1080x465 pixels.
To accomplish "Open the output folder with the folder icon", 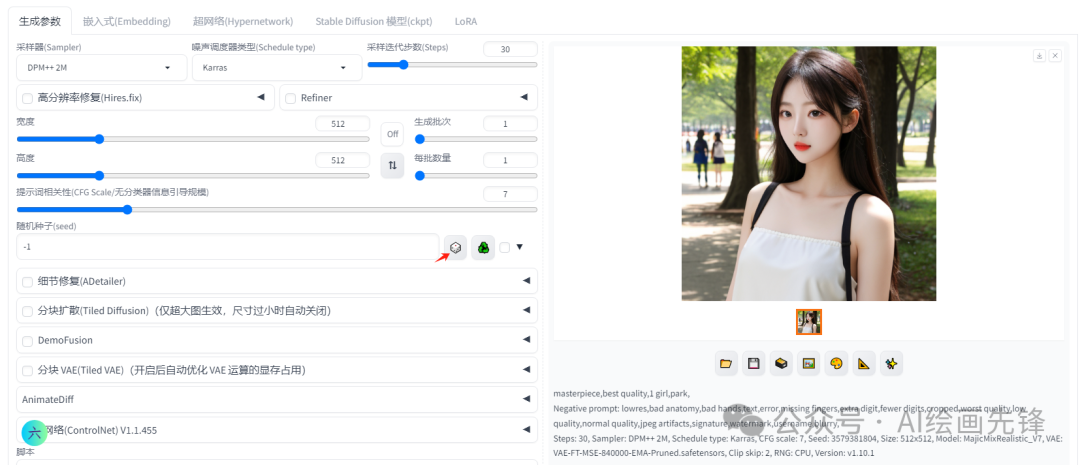I will (725, 363).
